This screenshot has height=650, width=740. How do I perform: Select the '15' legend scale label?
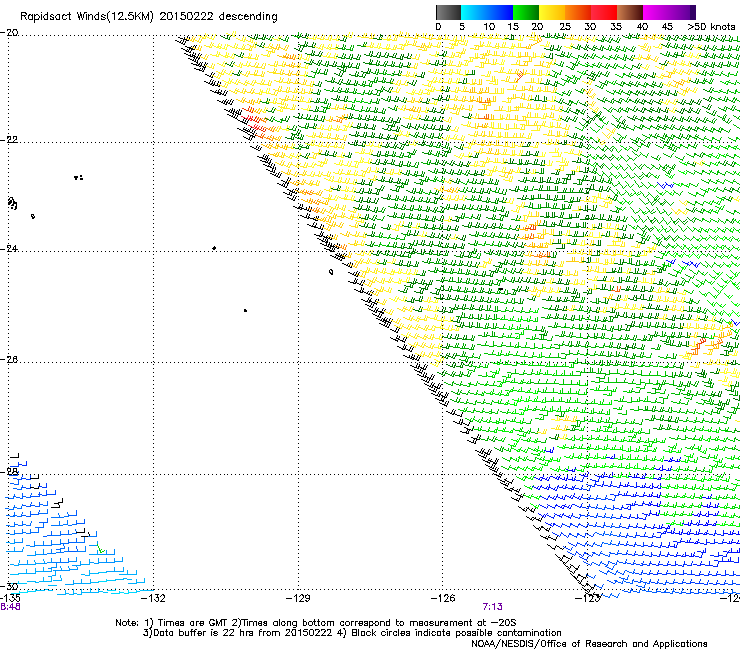coord(513,27)
